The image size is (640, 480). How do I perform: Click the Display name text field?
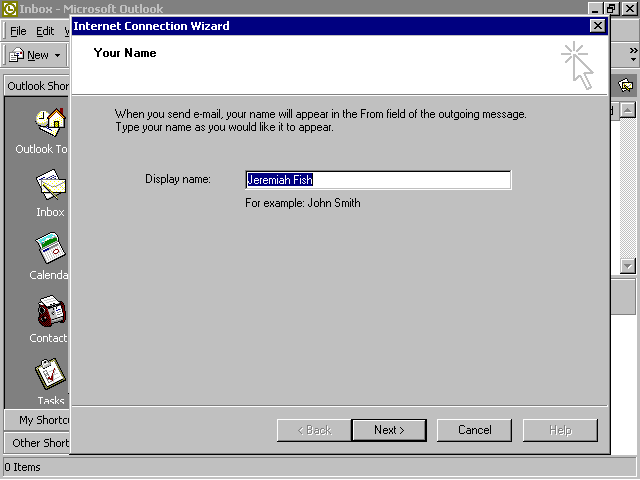(x=378, y=180)
